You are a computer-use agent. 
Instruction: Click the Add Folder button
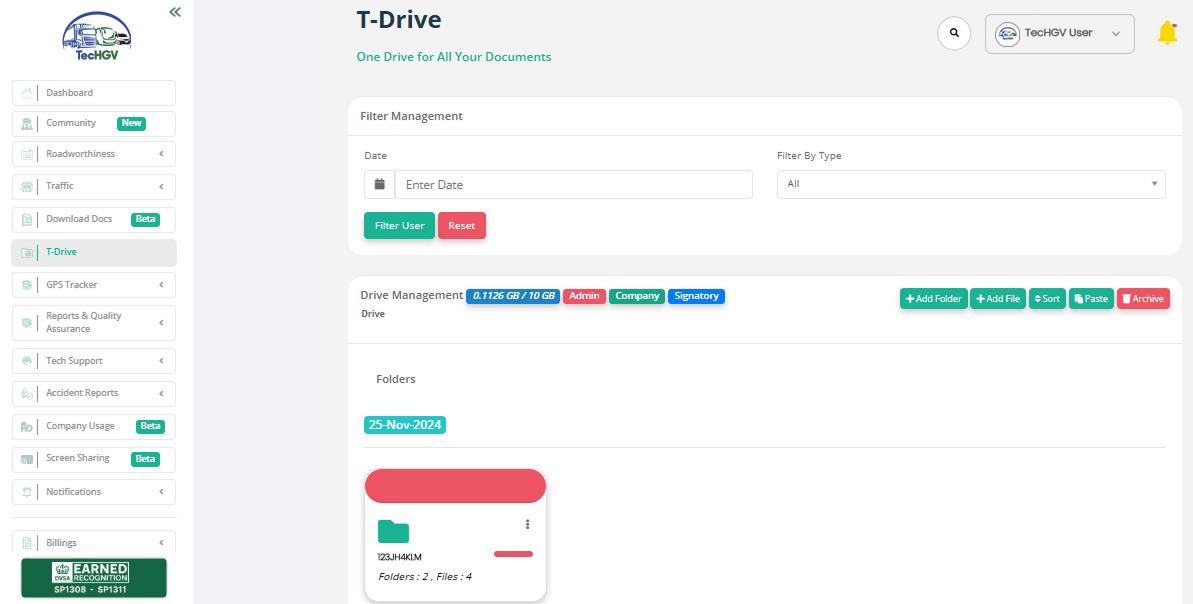click(x=934, y=299)
